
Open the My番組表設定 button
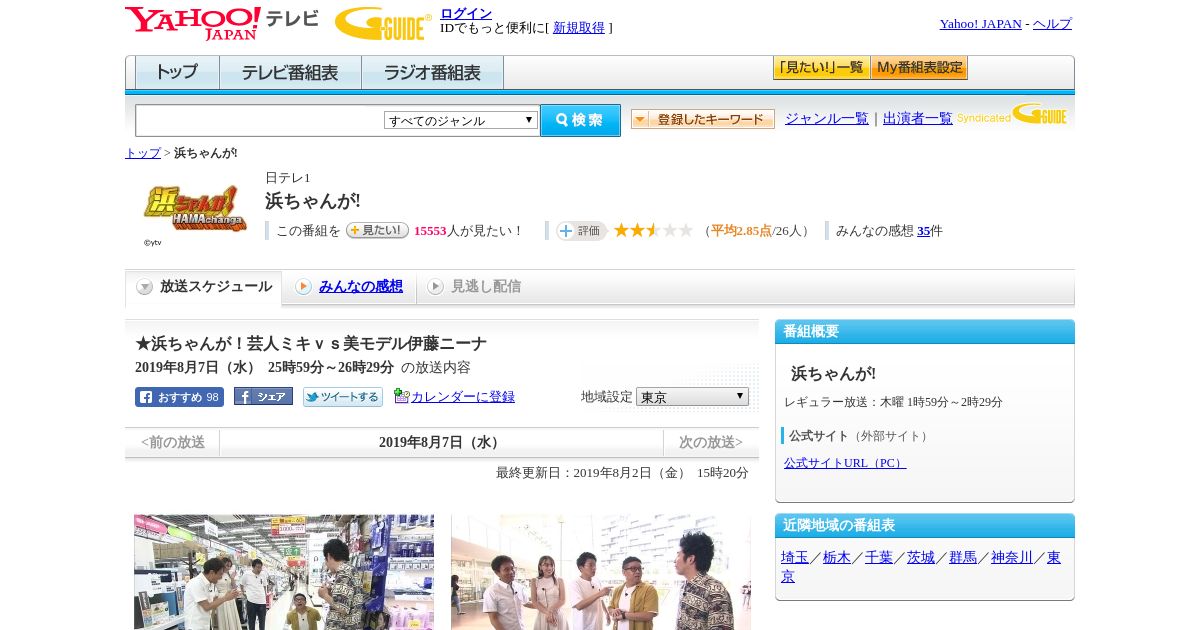tap(919, 68)
